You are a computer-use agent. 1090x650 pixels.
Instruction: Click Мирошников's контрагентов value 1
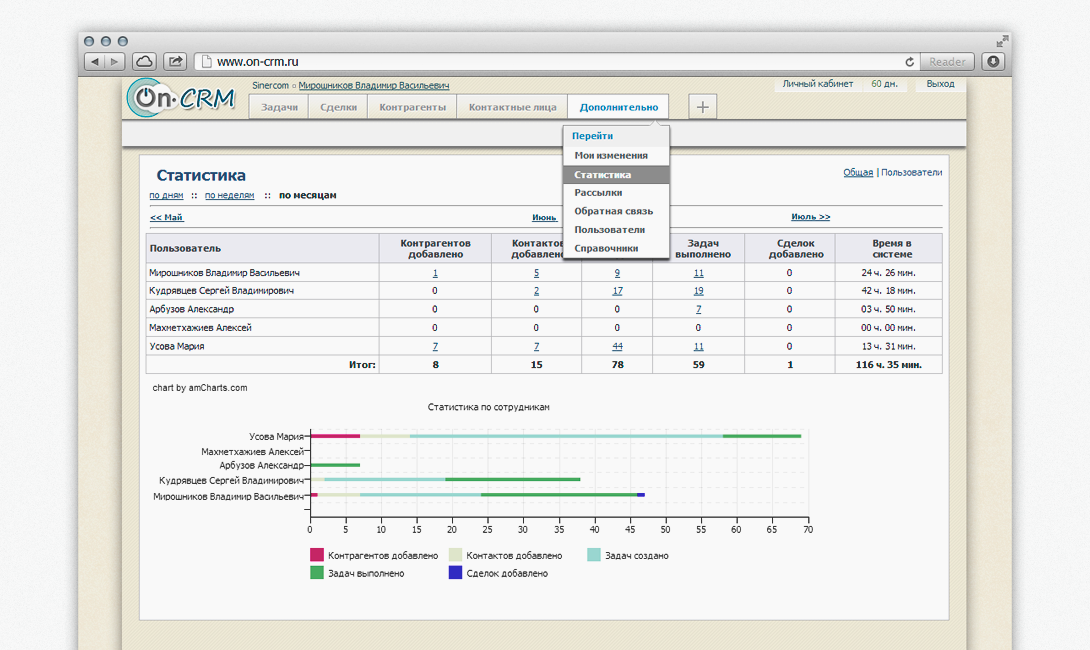[435, 273]
